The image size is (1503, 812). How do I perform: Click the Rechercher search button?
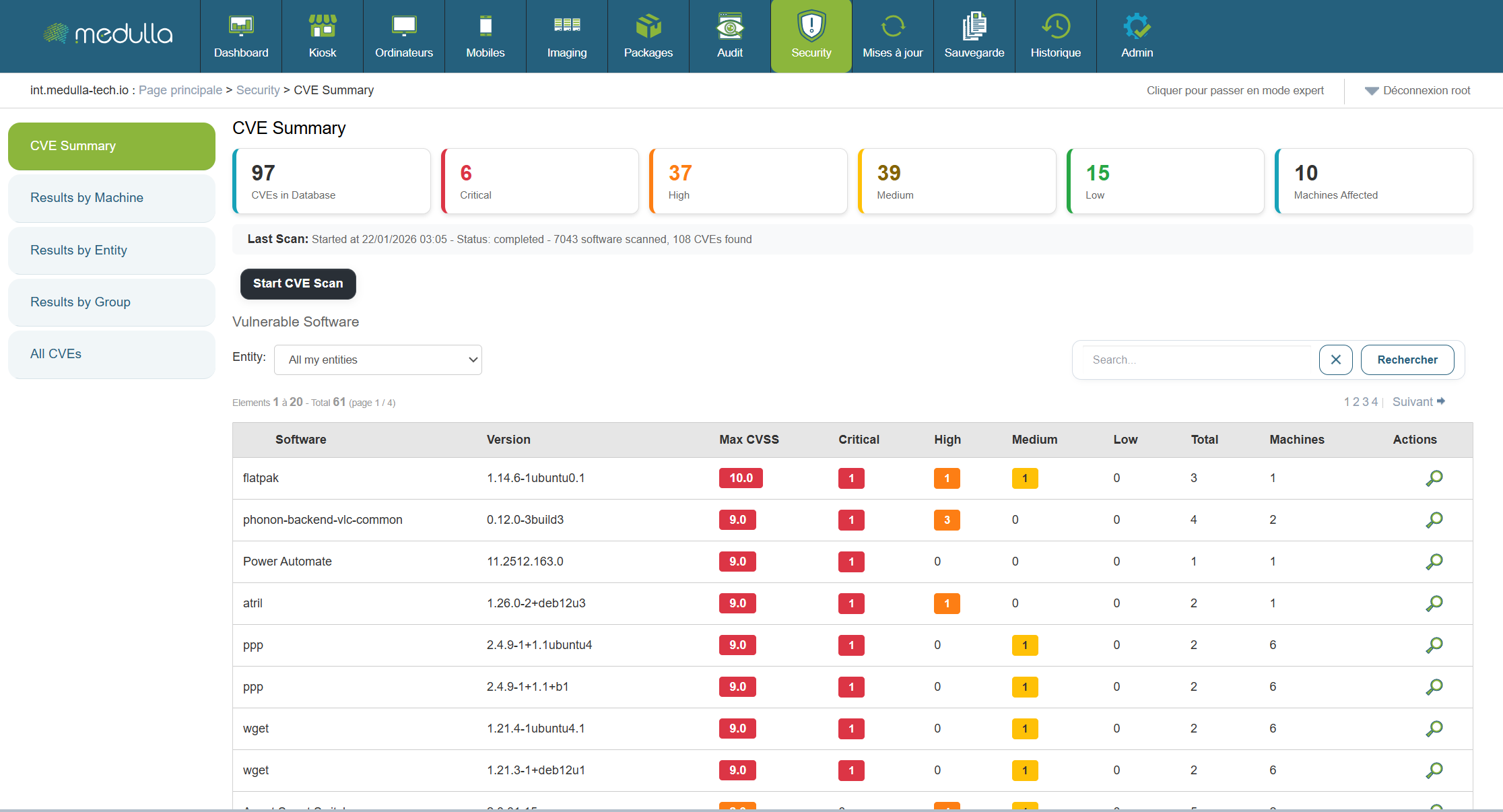[x=1407, y=360]
